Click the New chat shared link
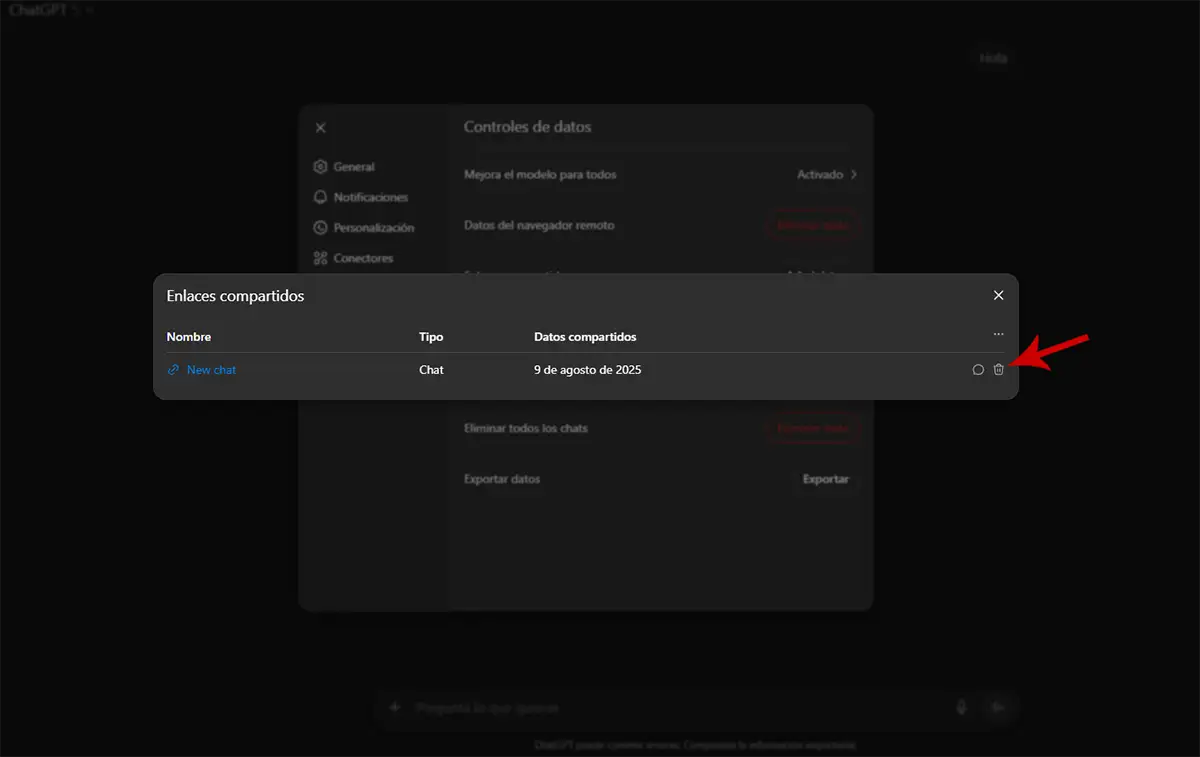 (x=211, y=370)
